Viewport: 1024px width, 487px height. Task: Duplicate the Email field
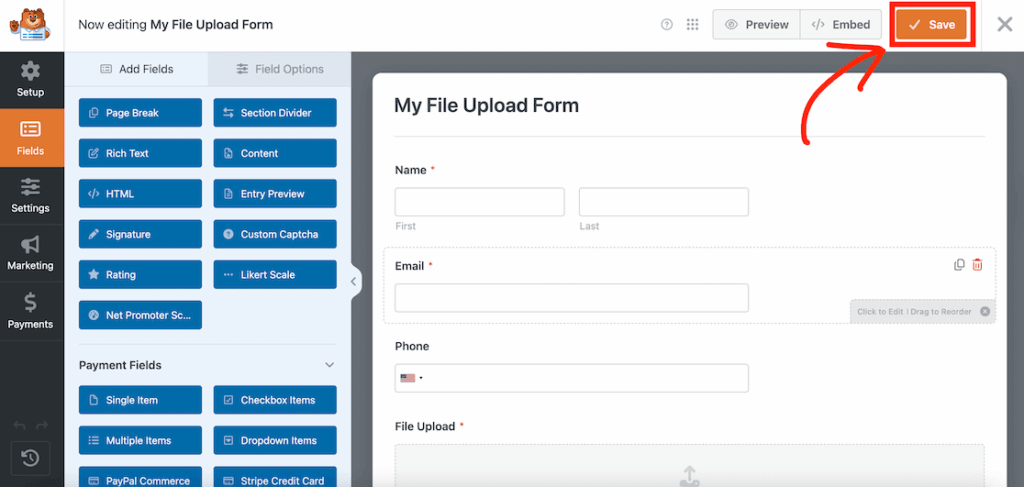(x=959, y=264)
